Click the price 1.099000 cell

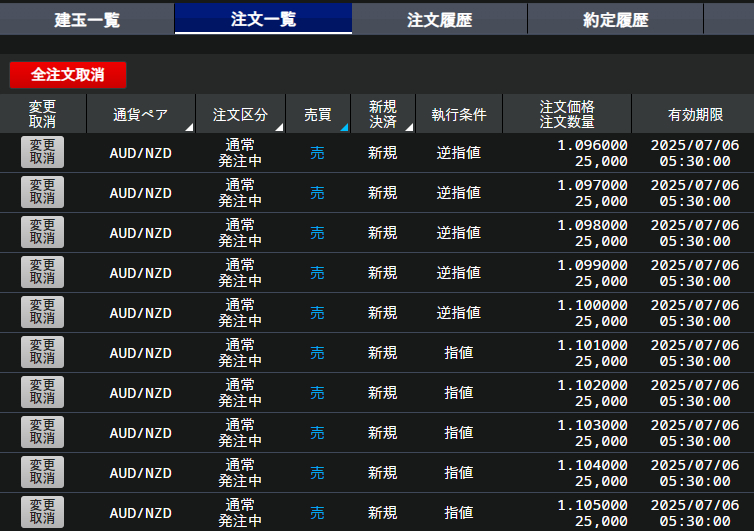coord(592,265)
